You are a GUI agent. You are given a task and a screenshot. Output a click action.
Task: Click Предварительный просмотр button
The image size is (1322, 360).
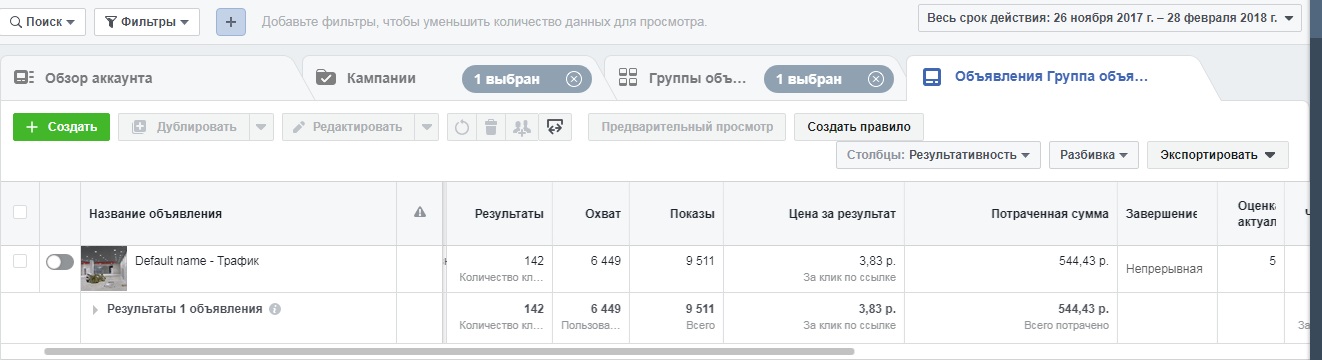point(687,127)
